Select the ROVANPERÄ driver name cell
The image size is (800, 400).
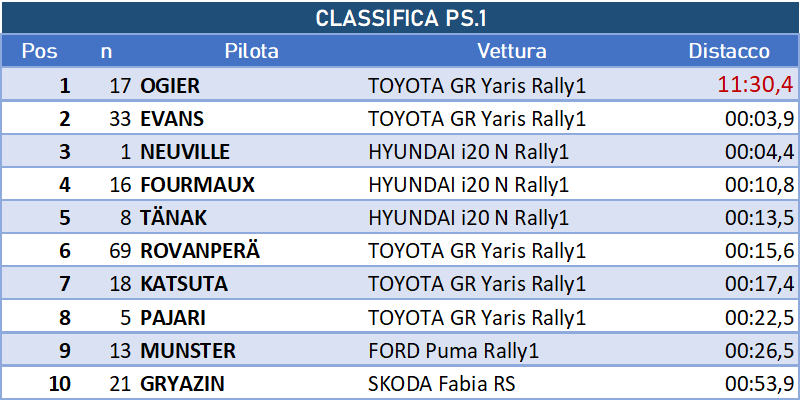[200, 251]
